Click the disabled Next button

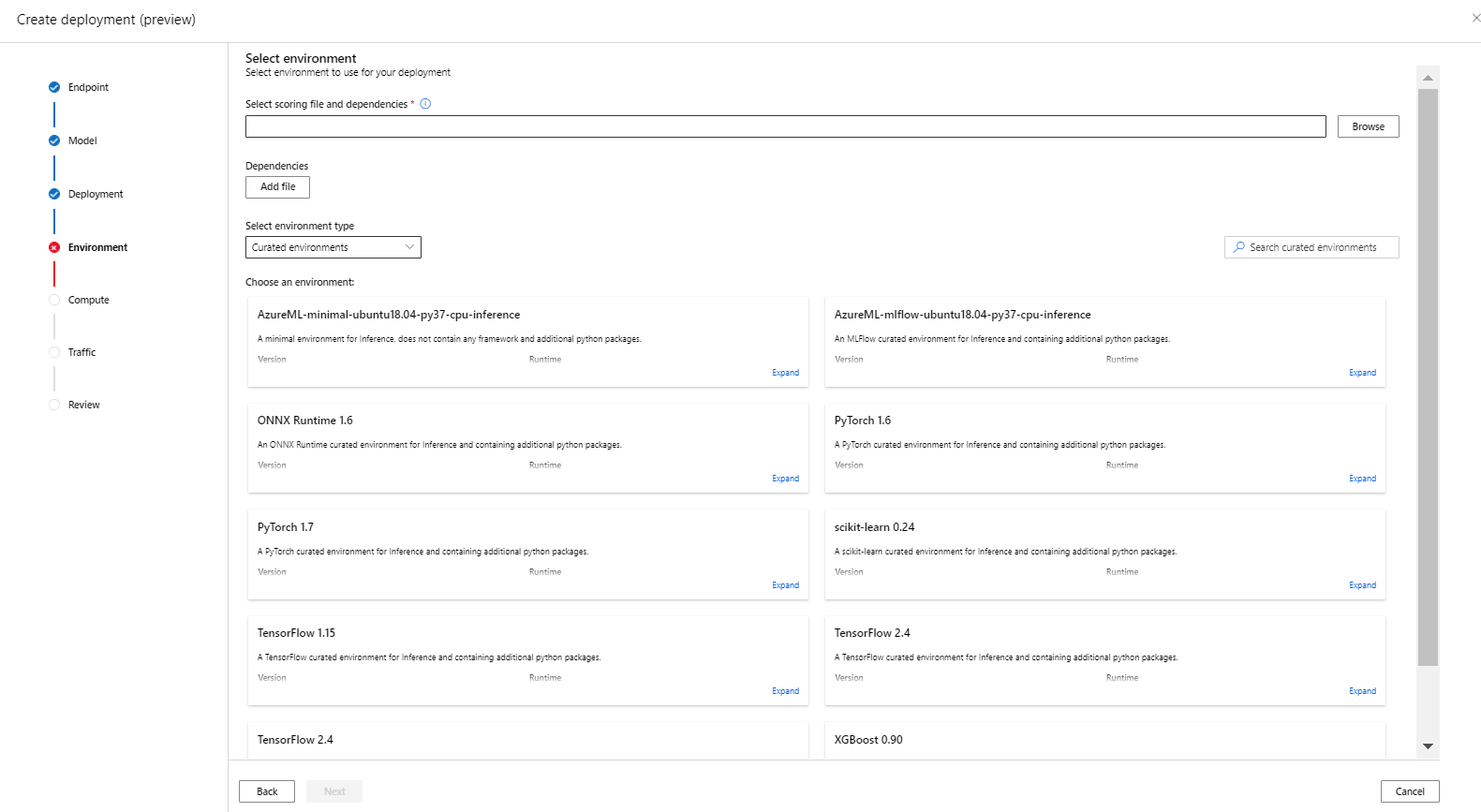[334, 791]
